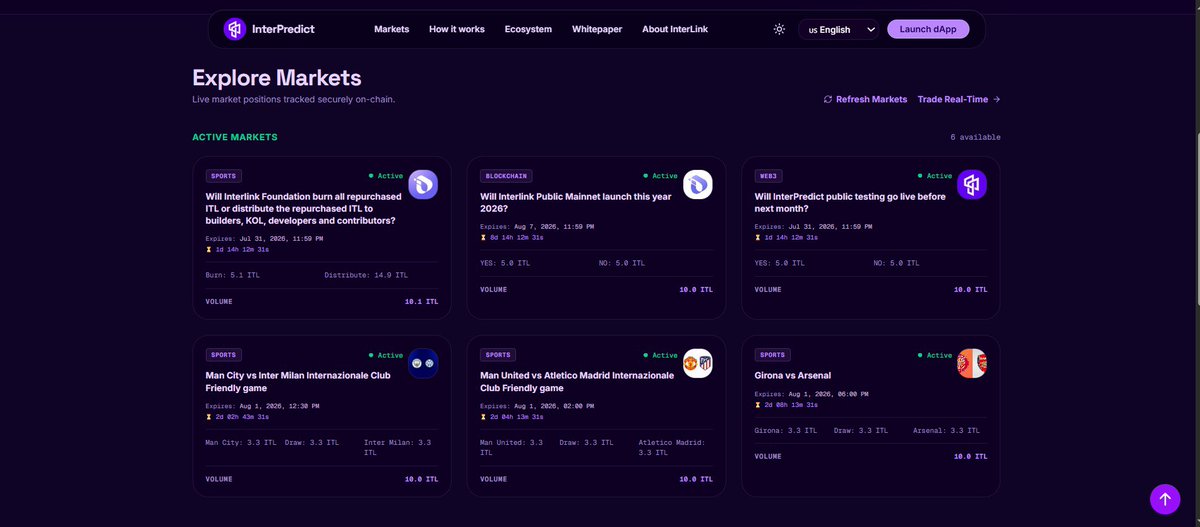Click the ACTIVE MARKETS heading
This screenshot has width=1200, height=527.
(x=235, y=137)
